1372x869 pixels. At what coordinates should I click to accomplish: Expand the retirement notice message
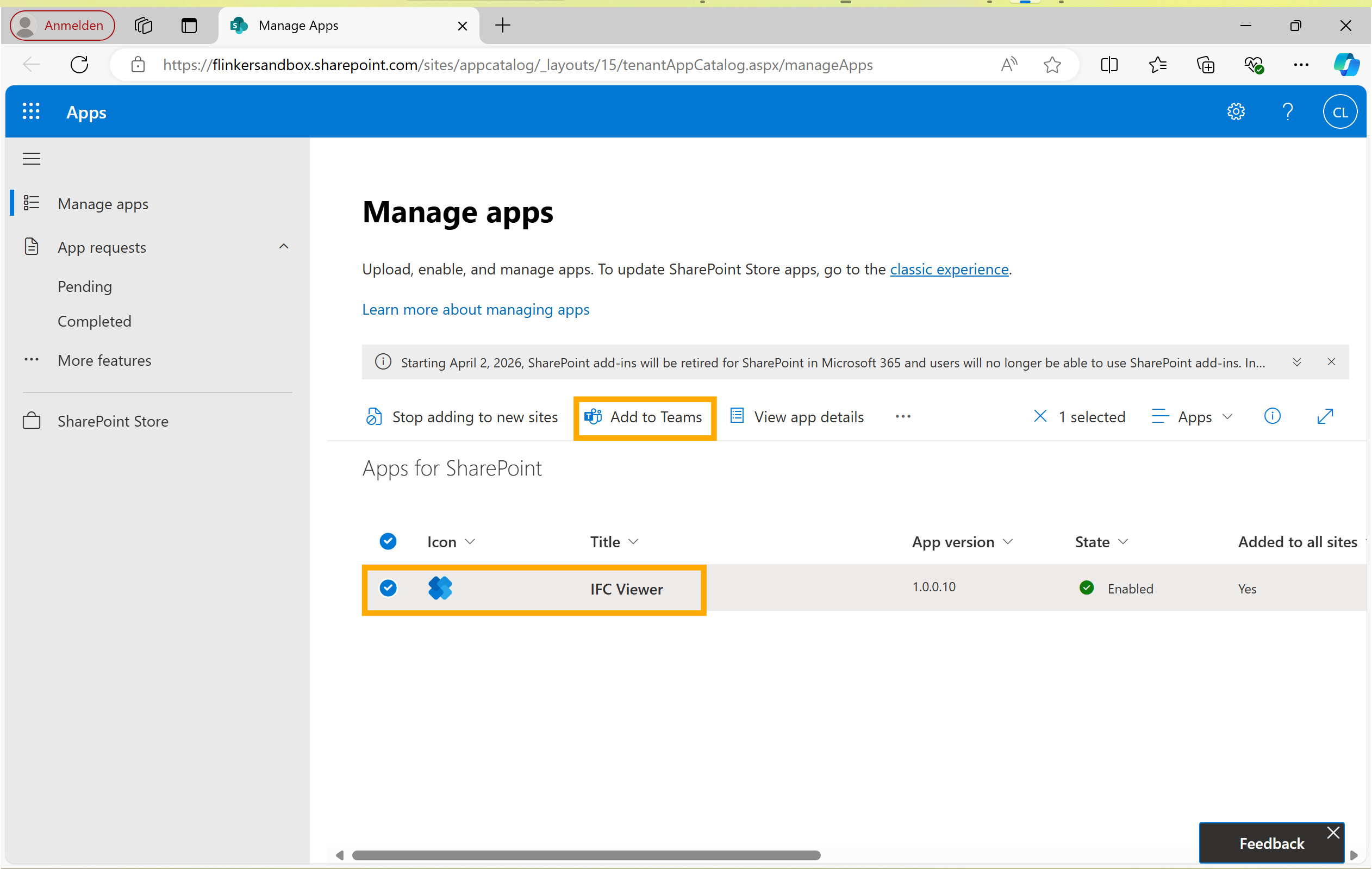click(x=1297, y=362)
